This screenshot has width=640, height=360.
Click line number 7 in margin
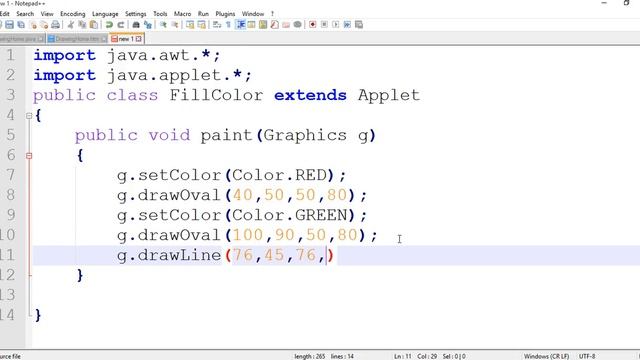tap(10, 175)
